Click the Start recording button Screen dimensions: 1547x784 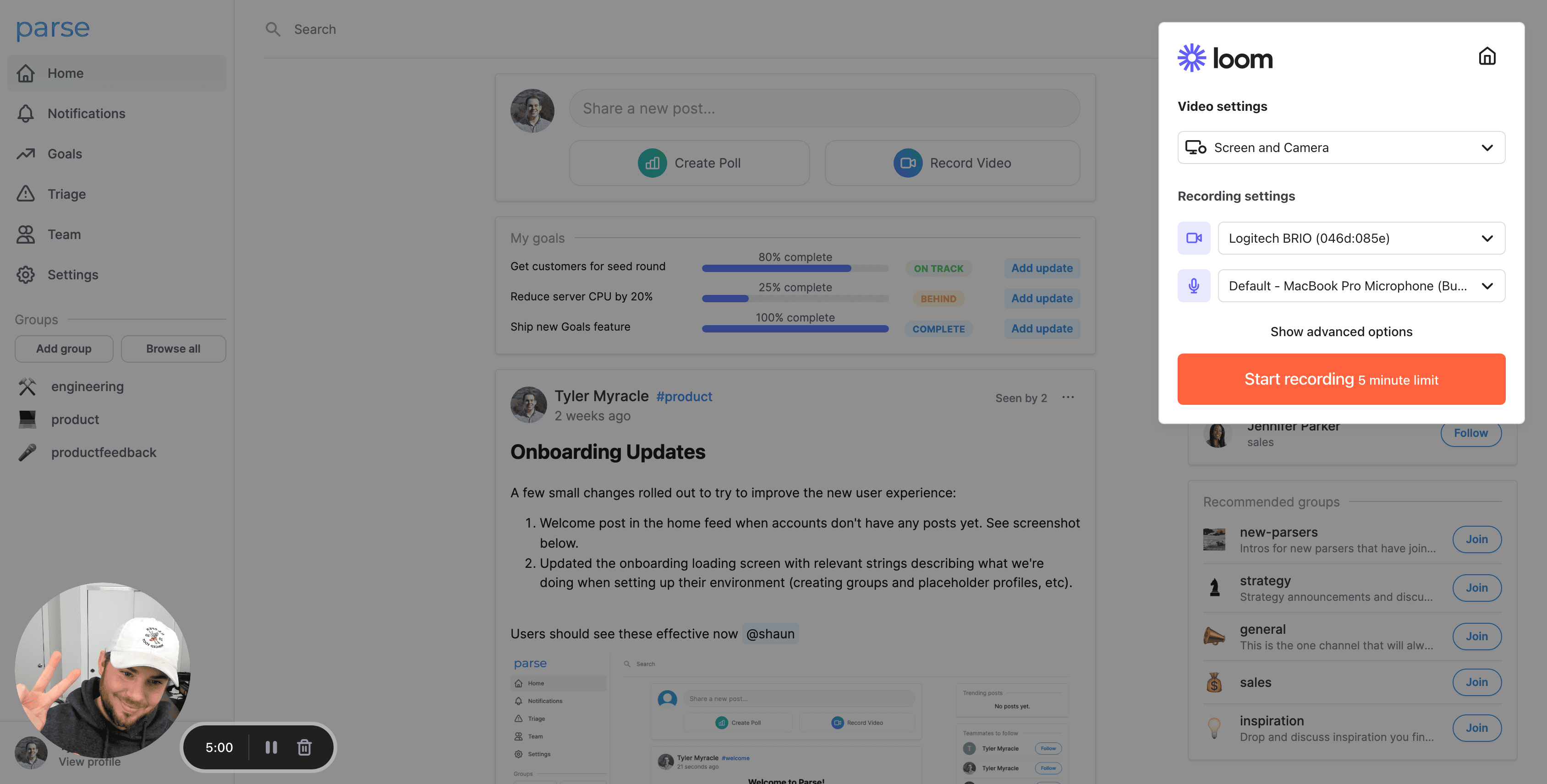(1341, 379)
